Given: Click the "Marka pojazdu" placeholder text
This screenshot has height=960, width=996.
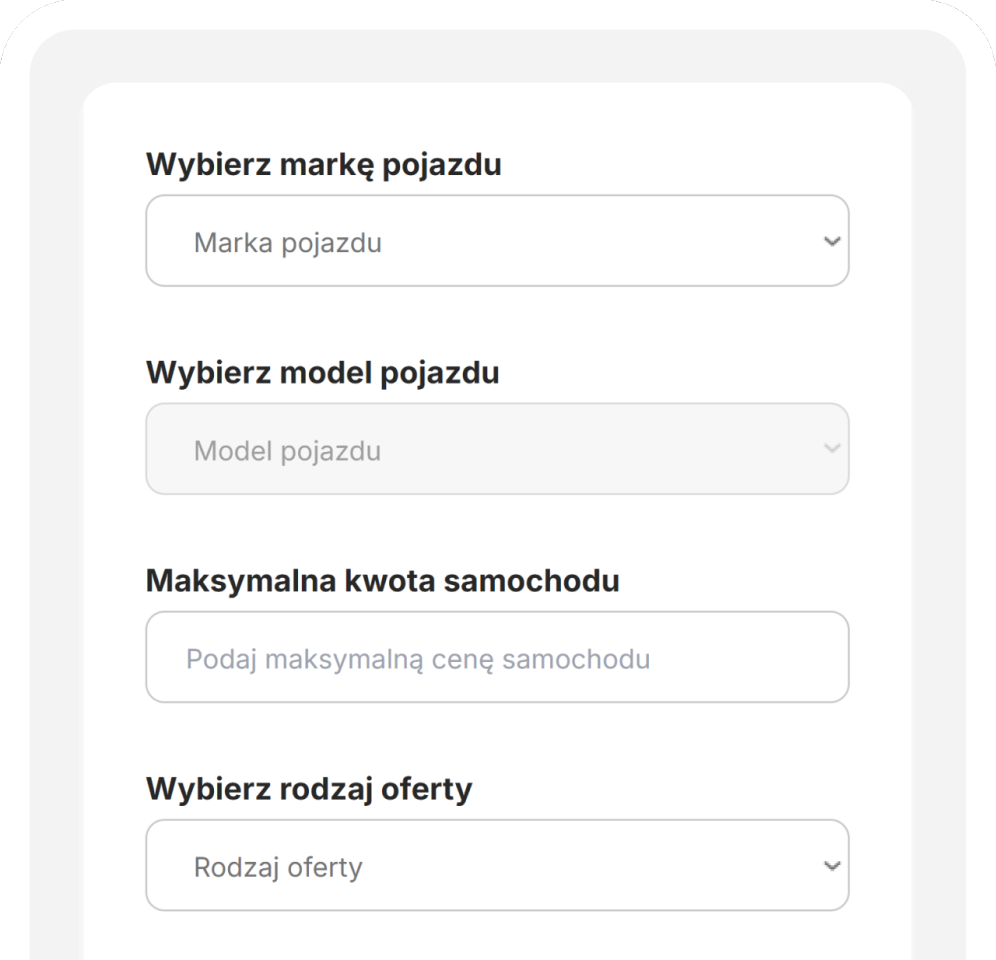Looking at the screenshot, I should pyautogui.click(x=288, y=243).
